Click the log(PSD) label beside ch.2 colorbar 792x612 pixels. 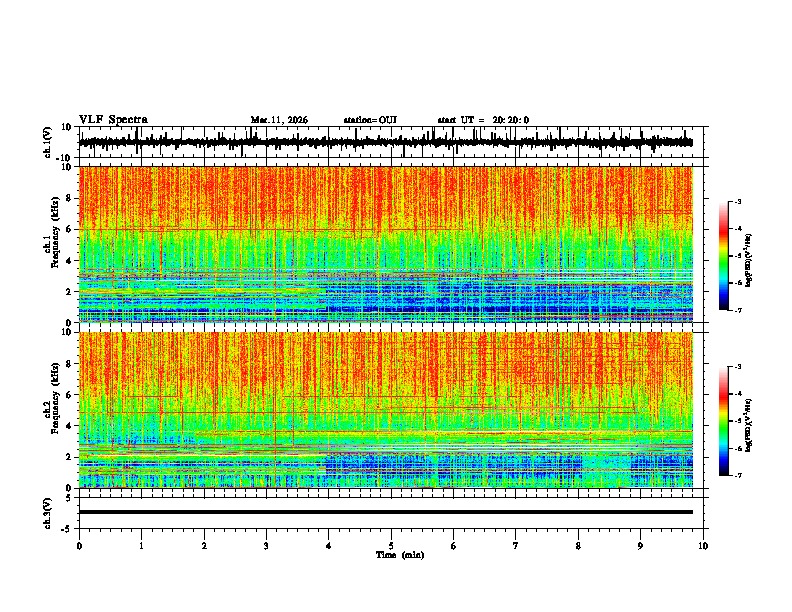click(x=749, y=425)
